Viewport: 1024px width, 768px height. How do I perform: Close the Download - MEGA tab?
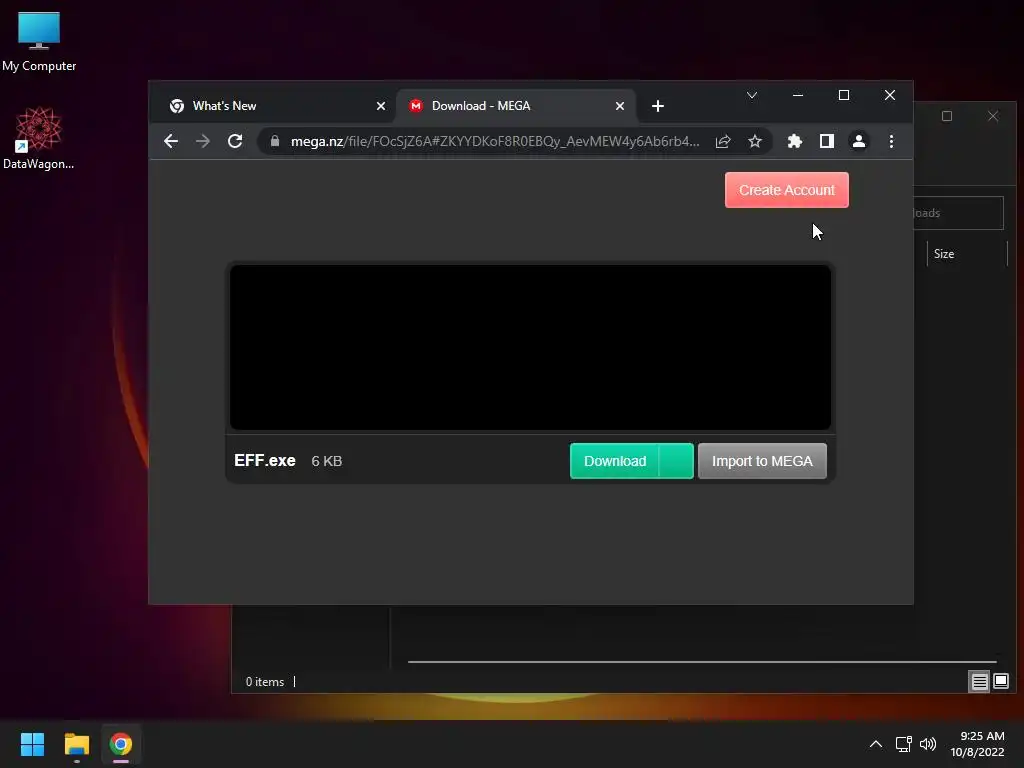(620, 106)
